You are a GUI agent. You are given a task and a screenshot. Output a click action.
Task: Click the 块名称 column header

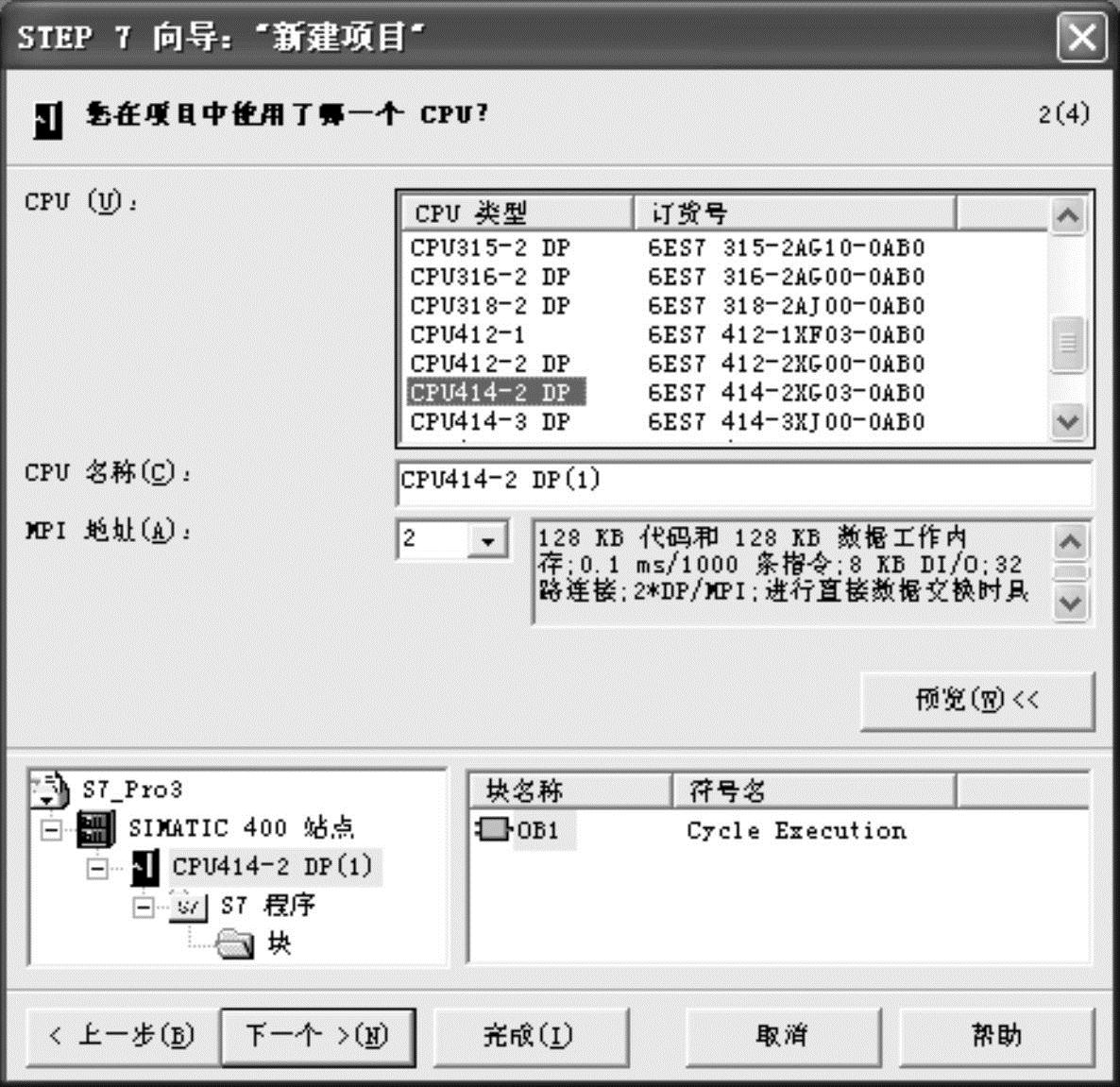point(569,790)
